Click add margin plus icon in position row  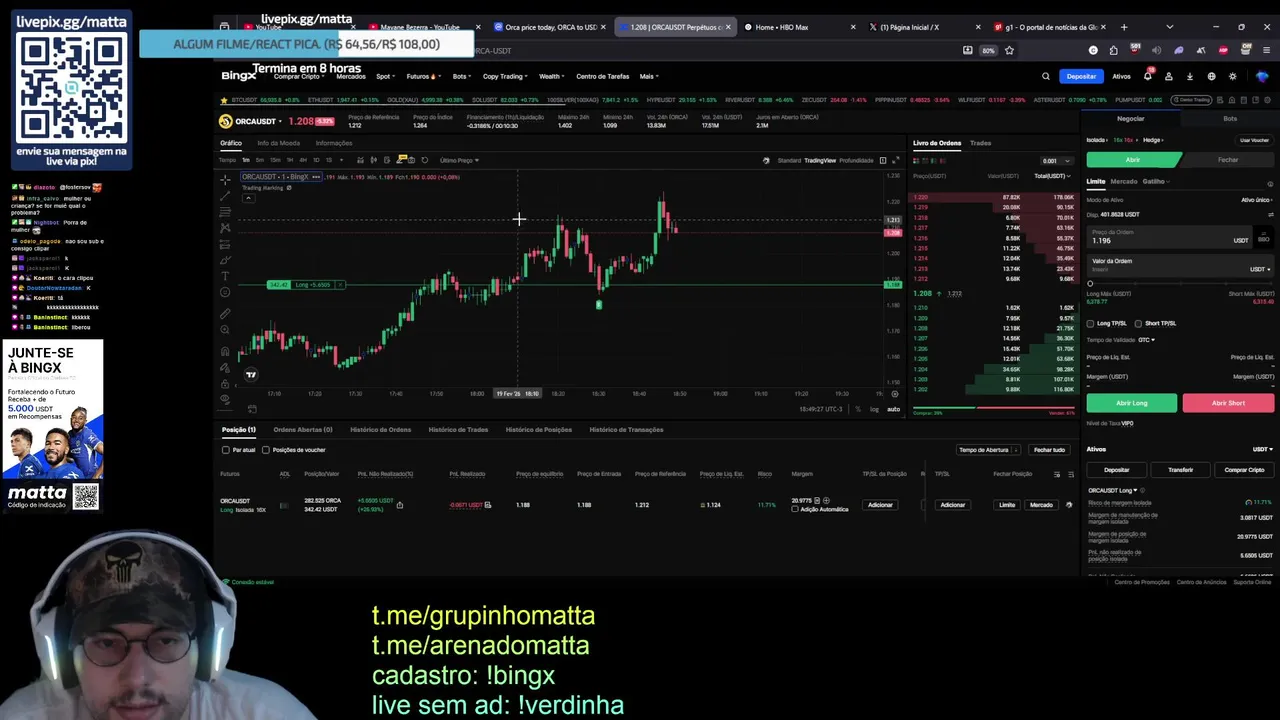pyautogui.click(x=826, y=500)
